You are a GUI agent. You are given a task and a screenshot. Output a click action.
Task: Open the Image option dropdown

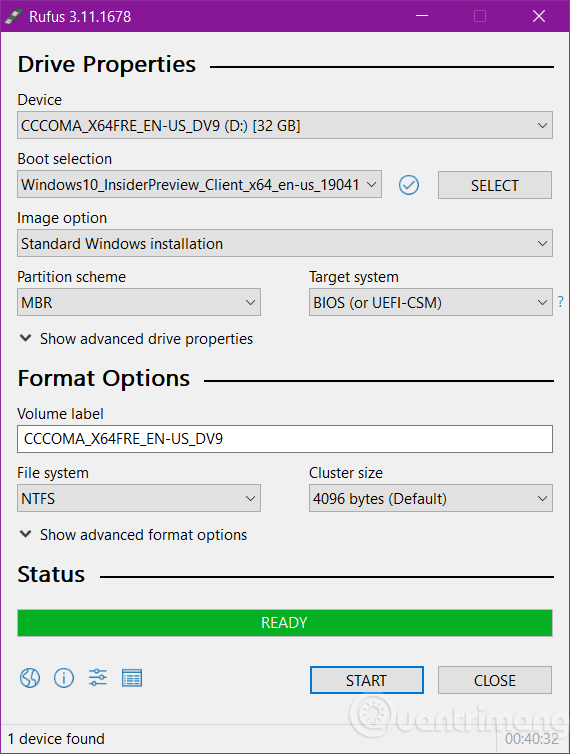pyautogui.click(x=285, y=243)
